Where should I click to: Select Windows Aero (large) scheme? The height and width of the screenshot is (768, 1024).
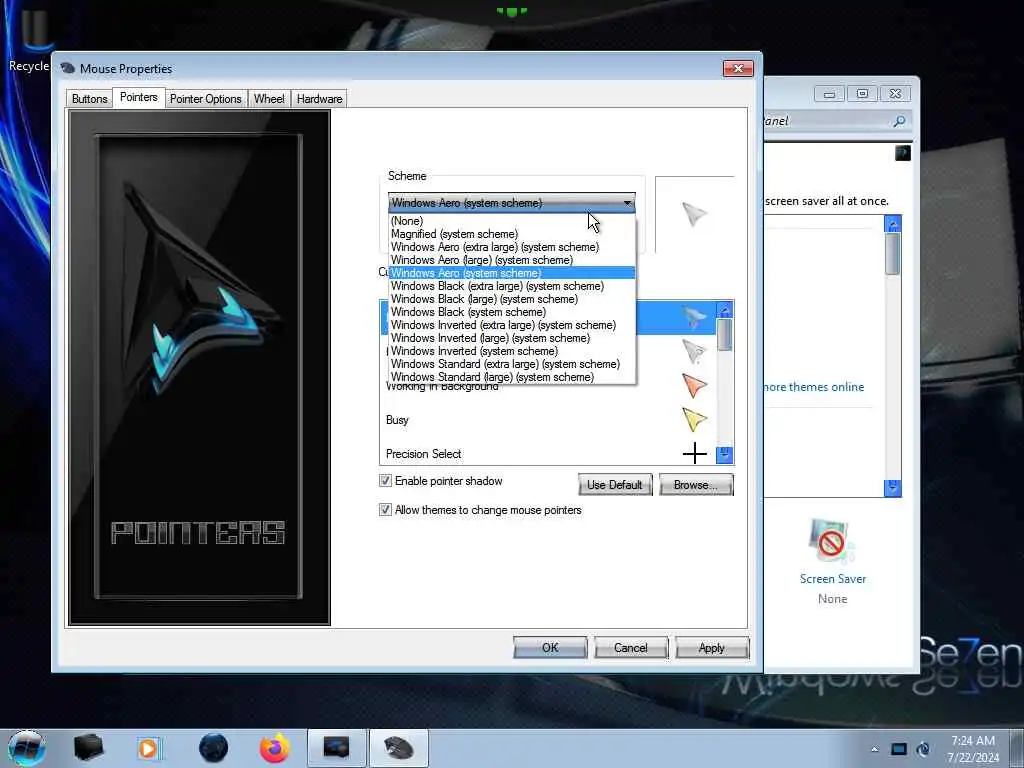pos(512,260)
